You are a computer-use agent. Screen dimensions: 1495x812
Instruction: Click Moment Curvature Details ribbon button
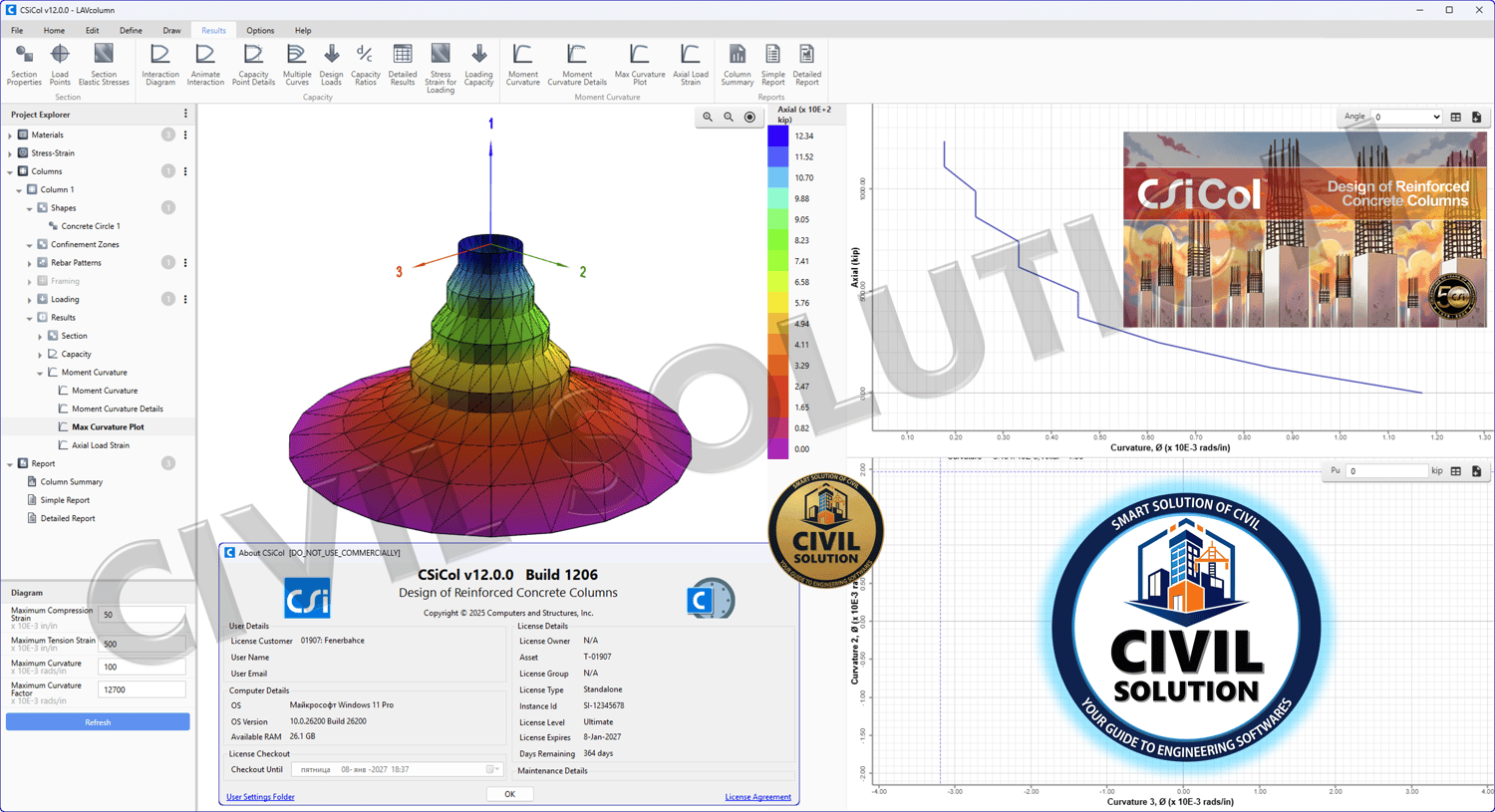point(577,65)
